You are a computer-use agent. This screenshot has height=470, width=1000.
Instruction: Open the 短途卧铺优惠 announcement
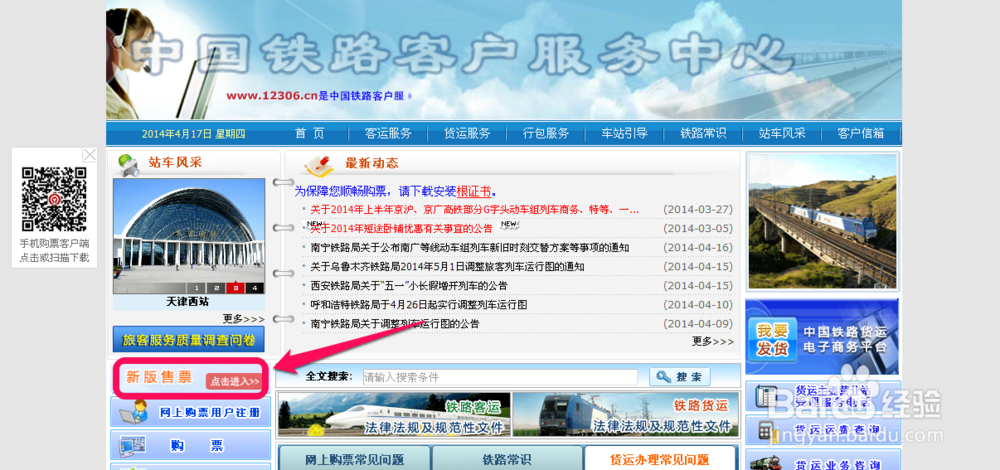click(x=401, y=228)
